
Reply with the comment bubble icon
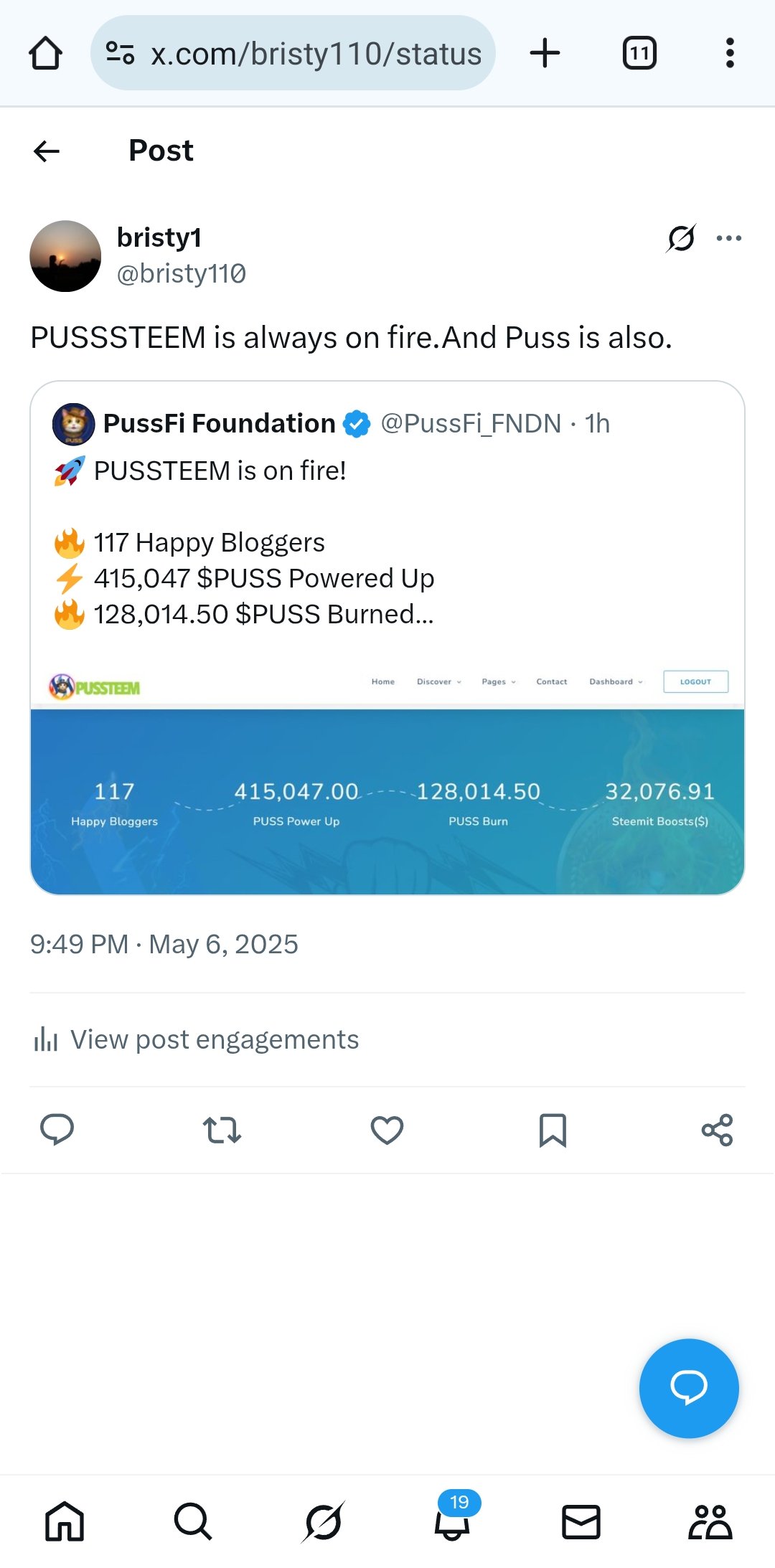pyautogui.click(x=57, y=1129)
